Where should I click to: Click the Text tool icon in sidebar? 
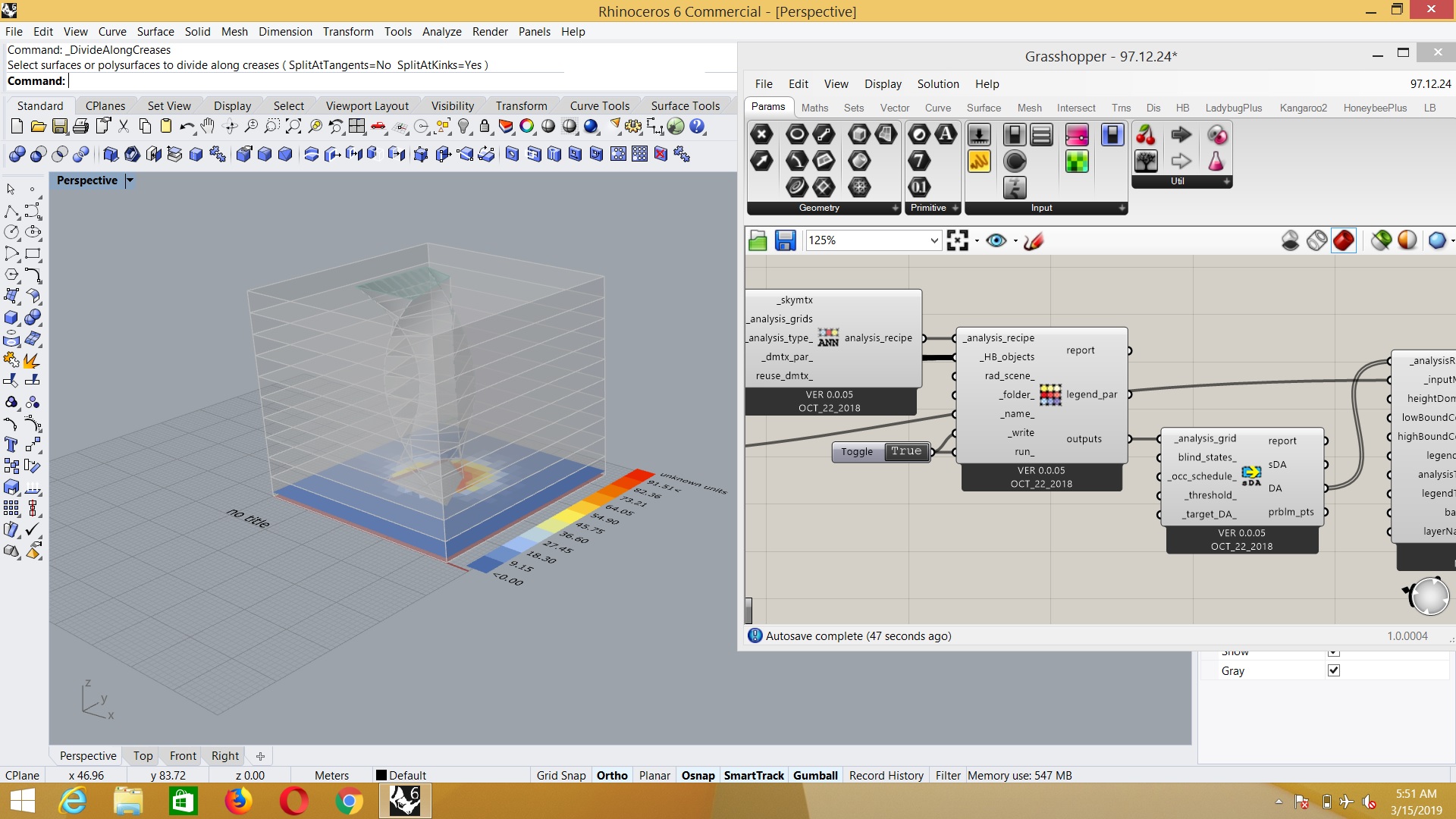(11, 445)
